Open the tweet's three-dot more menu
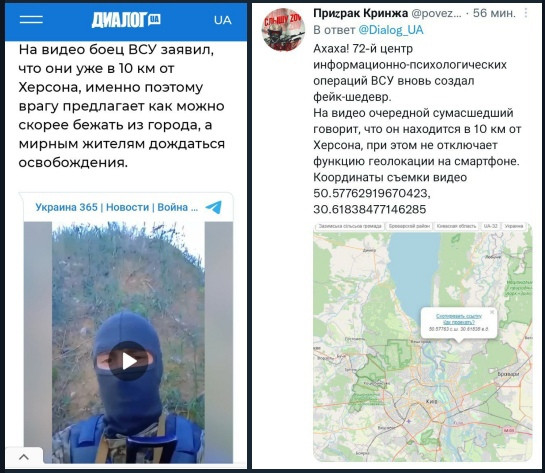The width and height of the screenshot is (545, 473). 526,13
